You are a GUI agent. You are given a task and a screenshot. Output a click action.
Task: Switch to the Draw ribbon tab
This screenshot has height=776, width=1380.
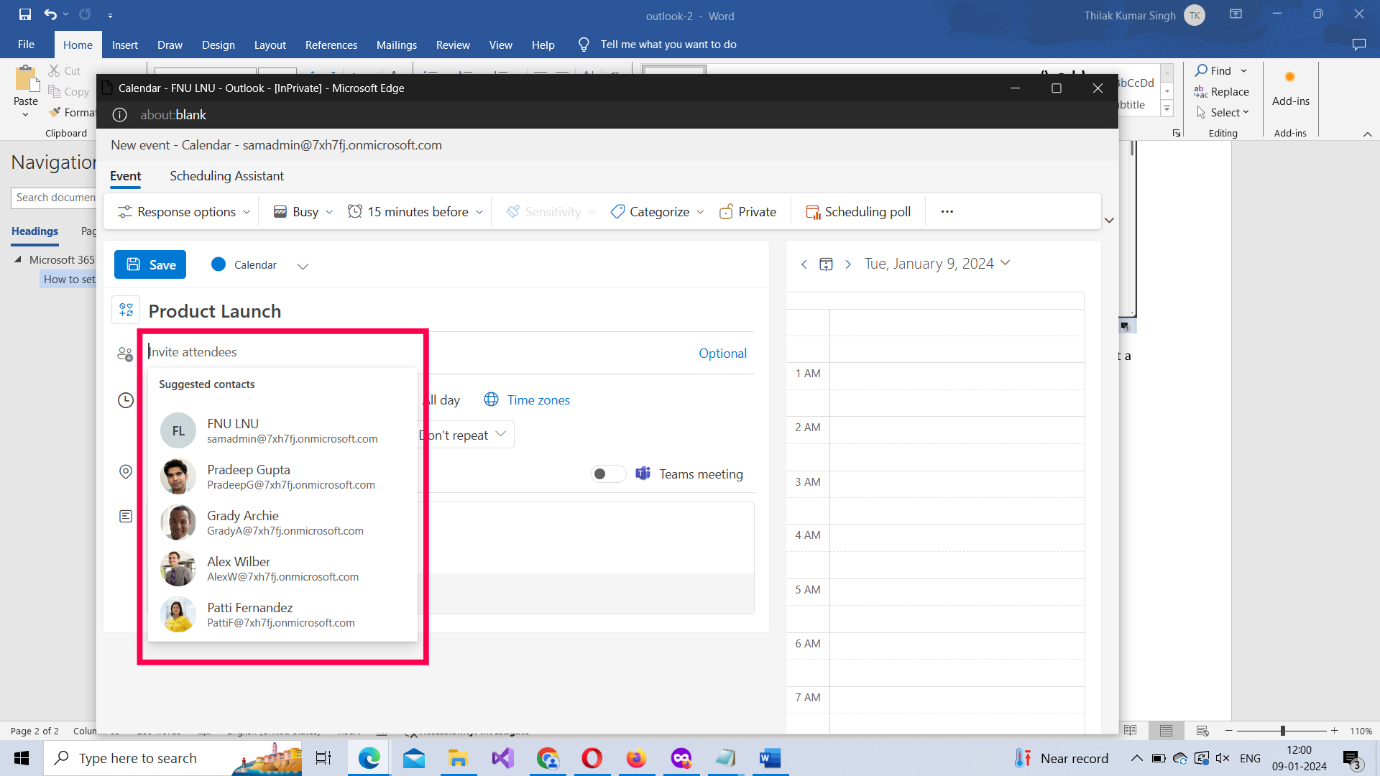coord(170,45)
